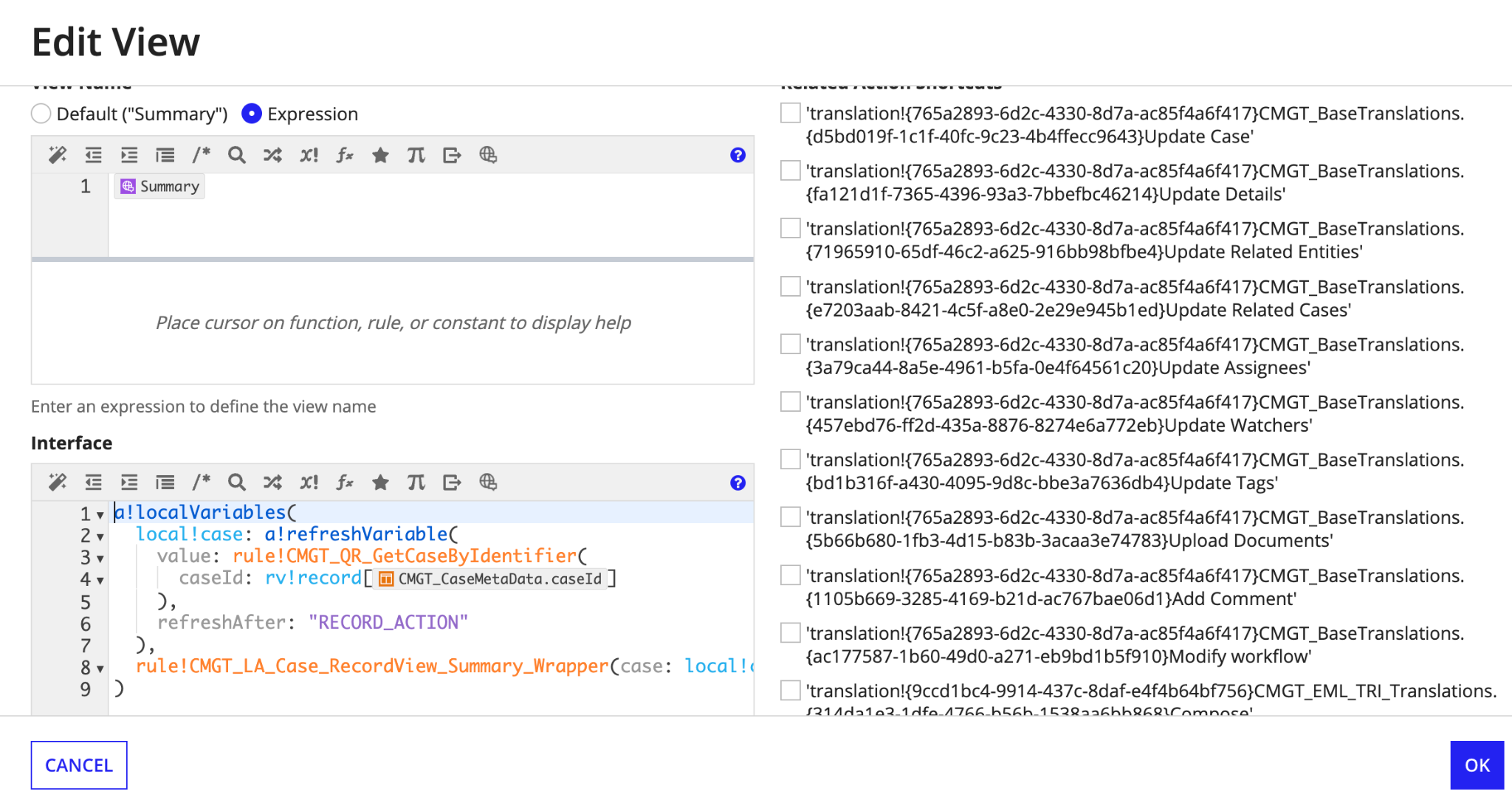Select the Expression radio option
This screenshot has width=1512, height=808.
pyautogui.click(x=252, y=114)
